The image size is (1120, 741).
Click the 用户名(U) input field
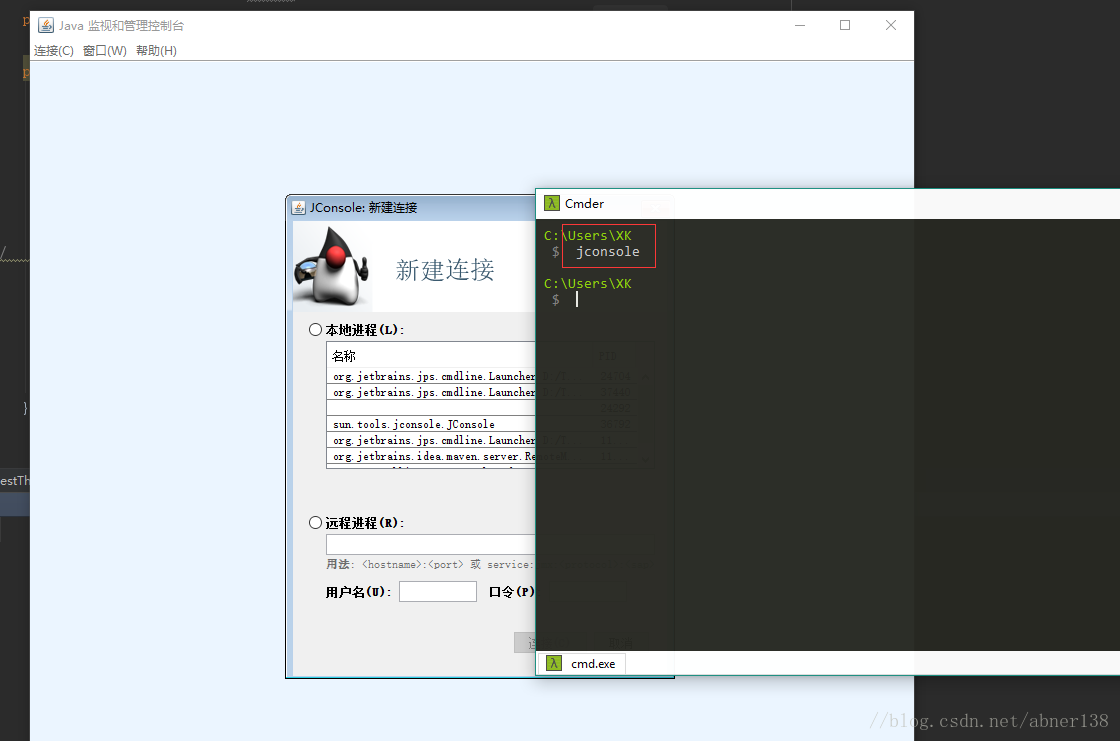pos(438,592)
